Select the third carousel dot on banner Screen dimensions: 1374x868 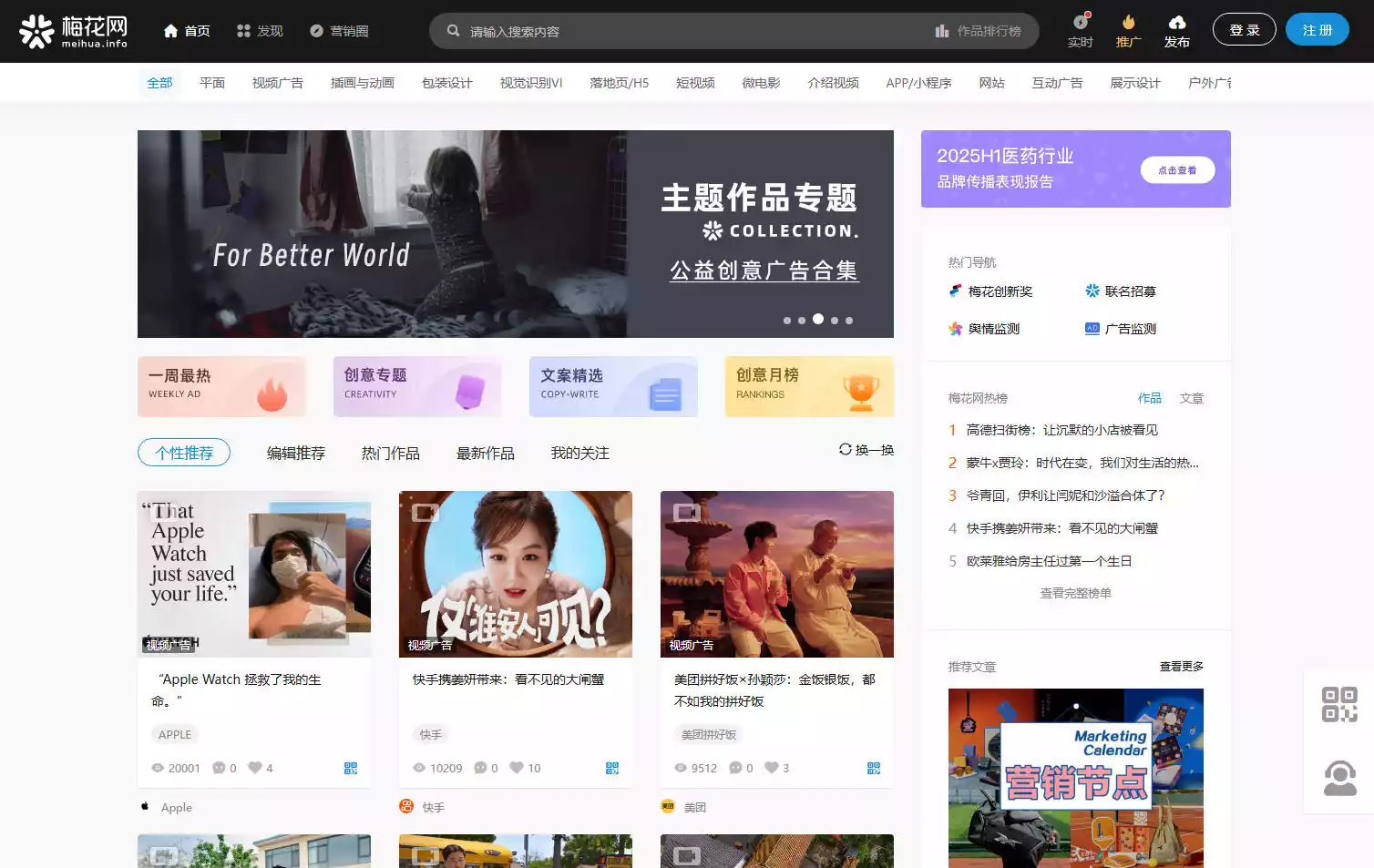[x=818, y=319]
